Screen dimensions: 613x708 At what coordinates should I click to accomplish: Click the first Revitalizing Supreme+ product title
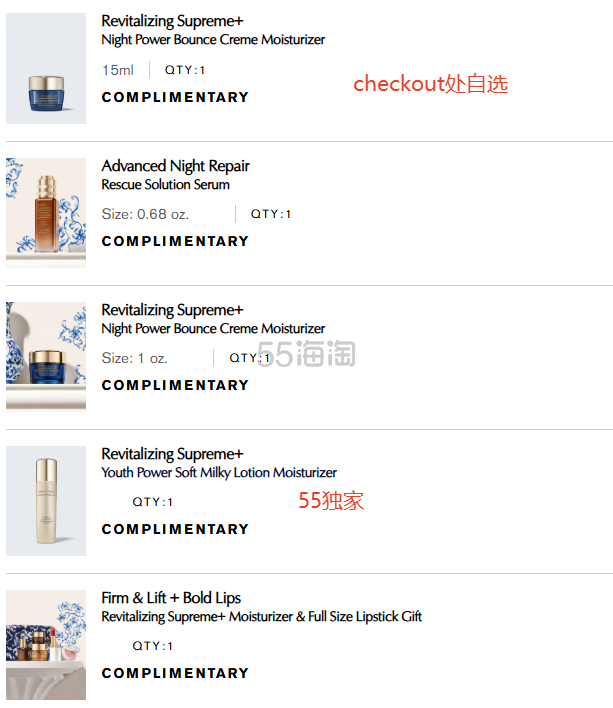pyautogui.click(x=172, y=21)
